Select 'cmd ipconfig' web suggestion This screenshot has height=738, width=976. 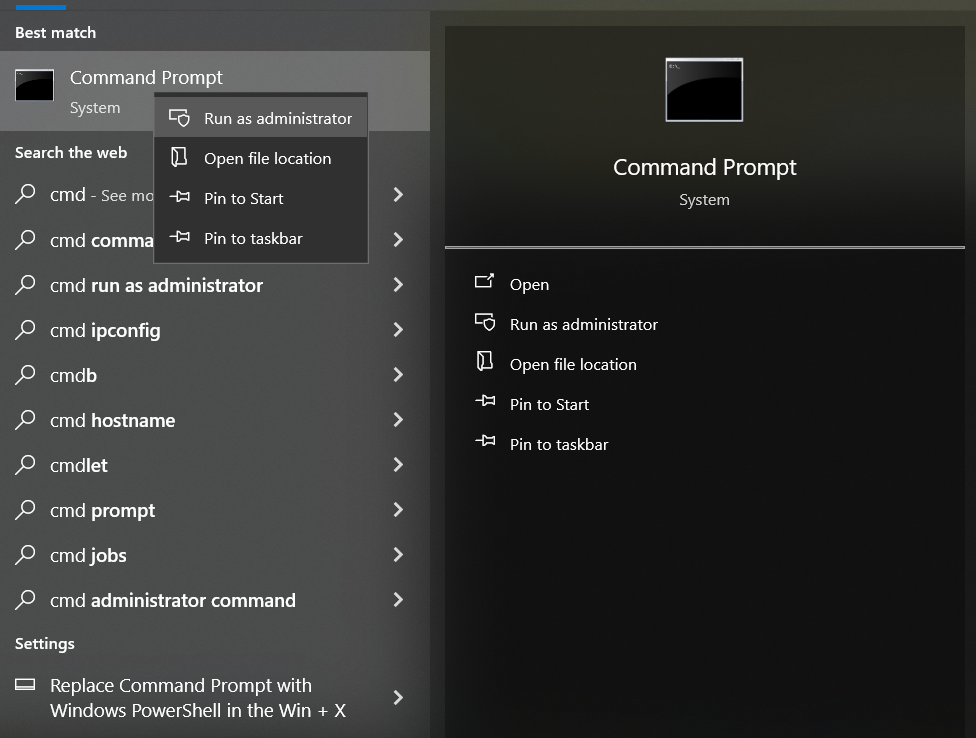point(215,330)
